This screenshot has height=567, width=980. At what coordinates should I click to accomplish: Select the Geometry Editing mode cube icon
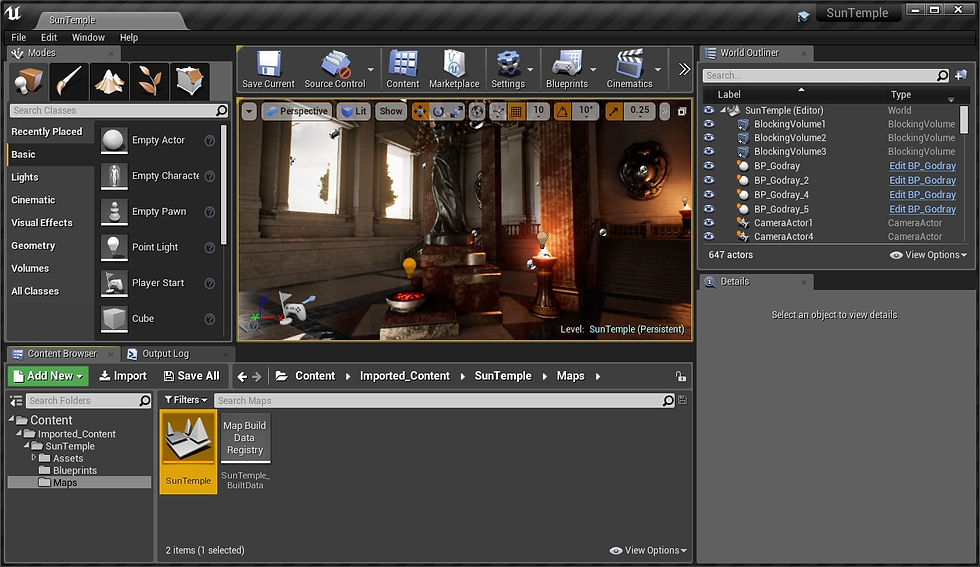[190, 81]
